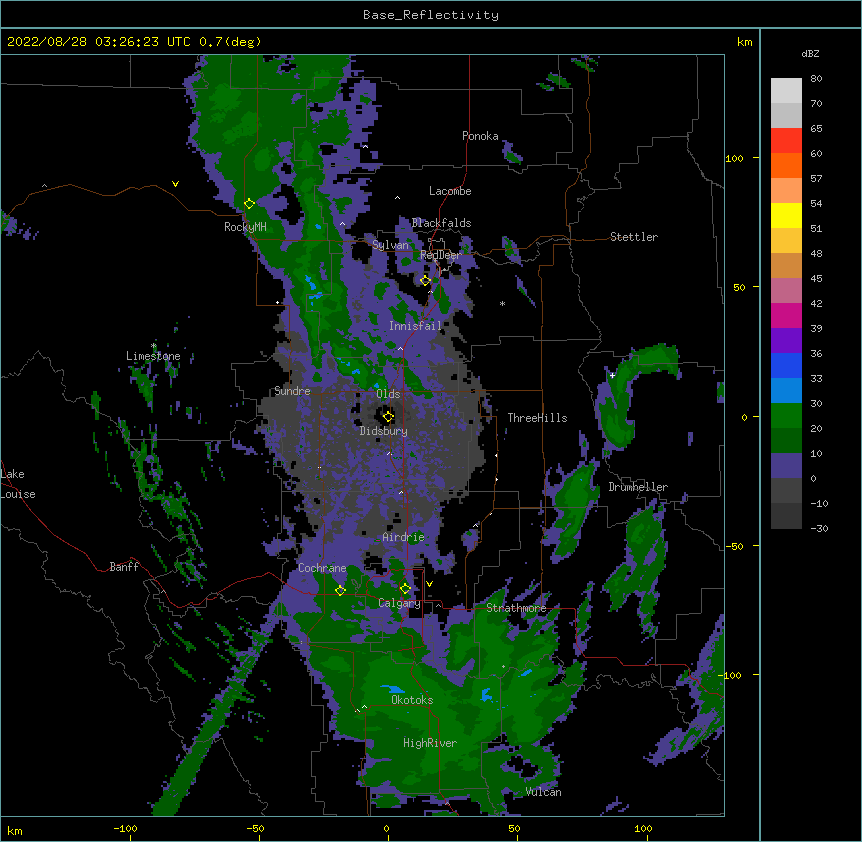Screen dimensions: 862x842
Task: Click the 100 tick on the right axis
Action: [x=734, y=158]
